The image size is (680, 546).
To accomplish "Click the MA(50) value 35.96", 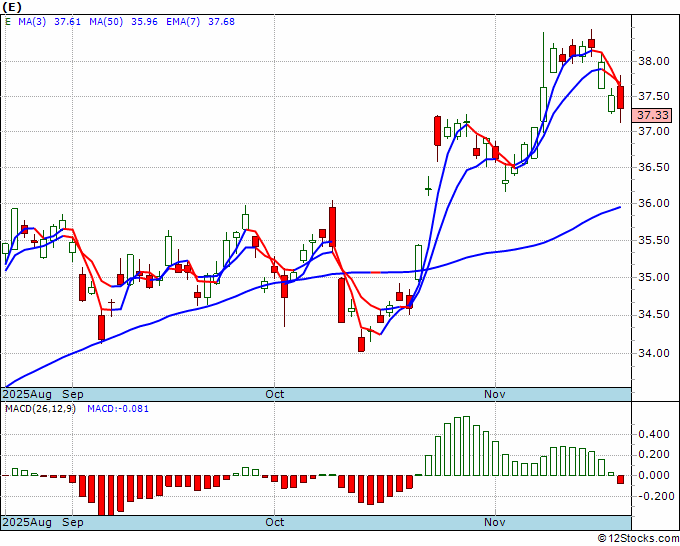I will [x=144, y=22].
